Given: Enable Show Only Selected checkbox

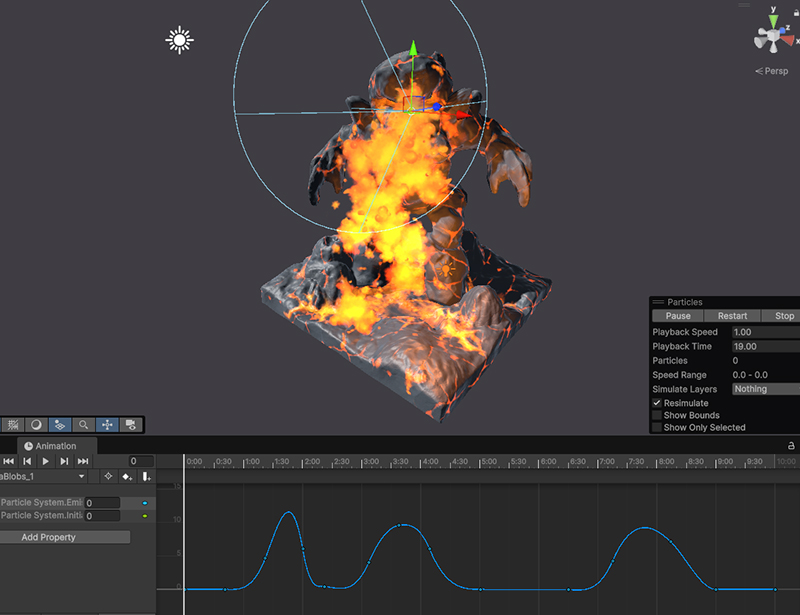Looking at the screenshot, I should (x=657, y=428).
